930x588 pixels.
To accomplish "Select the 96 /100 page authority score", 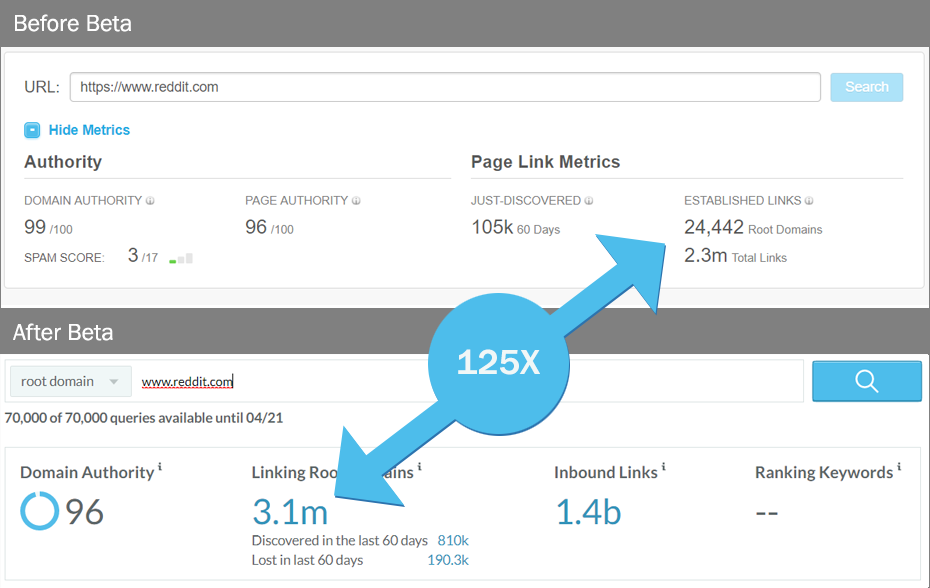I will pyautogui.click(x=269, y=227).
